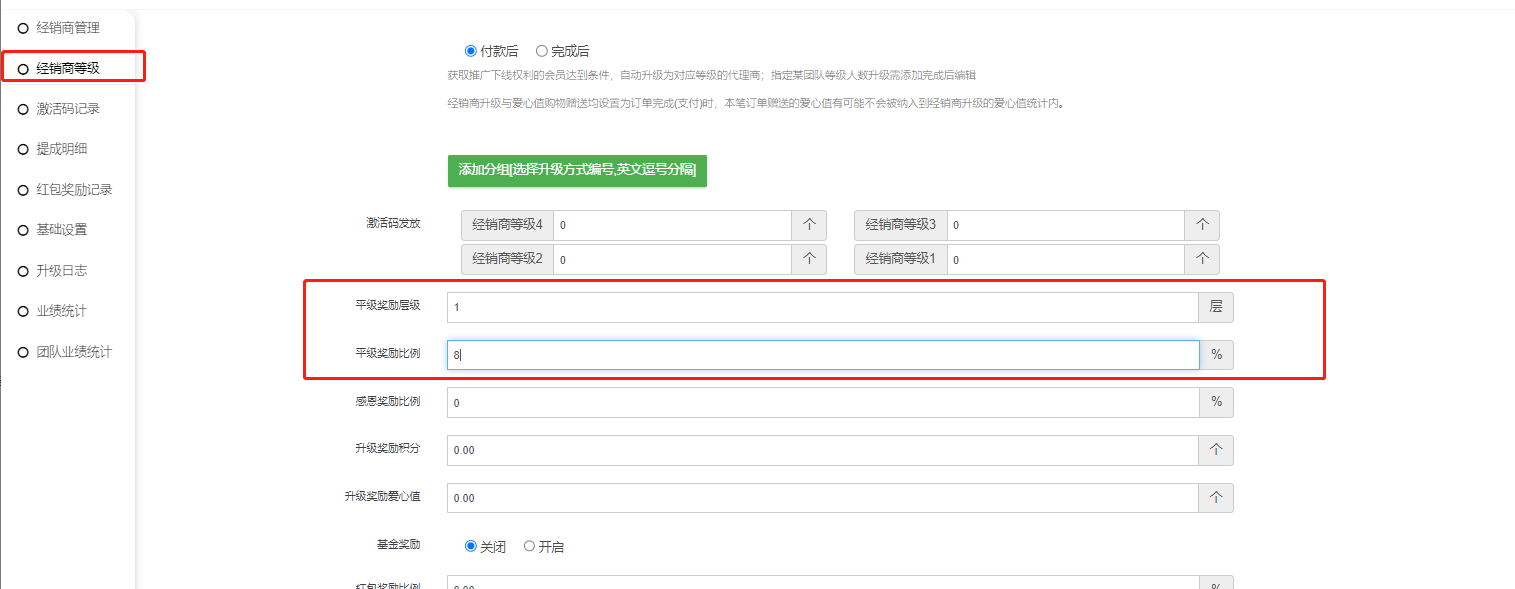Click the circle icon beside 基础设置
The height and width of the screenshot is (589, 1515).
(23, 230)
